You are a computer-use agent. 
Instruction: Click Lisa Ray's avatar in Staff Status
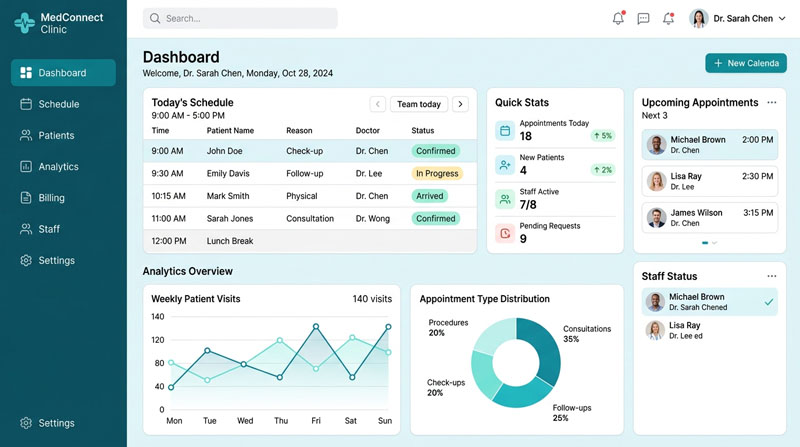(x=655, y=330)
